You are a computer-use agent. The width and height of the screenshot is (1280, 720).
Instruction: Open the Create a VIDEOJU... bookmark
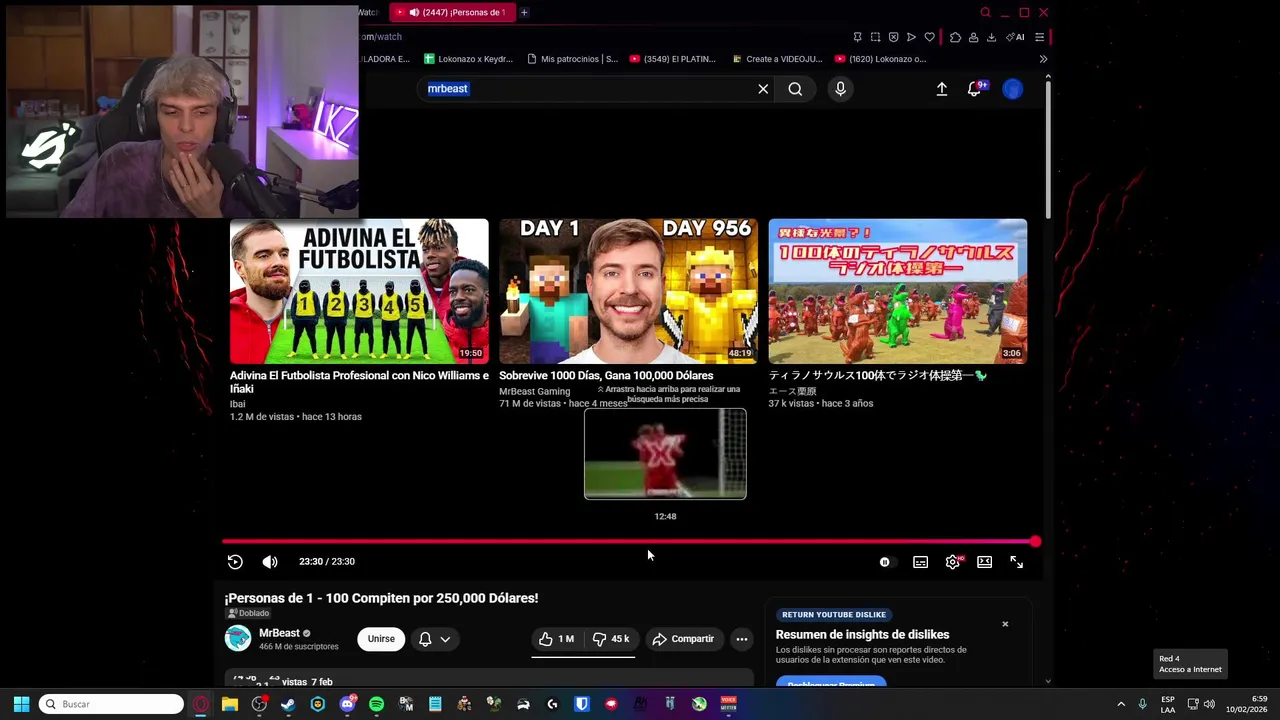point(776,59)
